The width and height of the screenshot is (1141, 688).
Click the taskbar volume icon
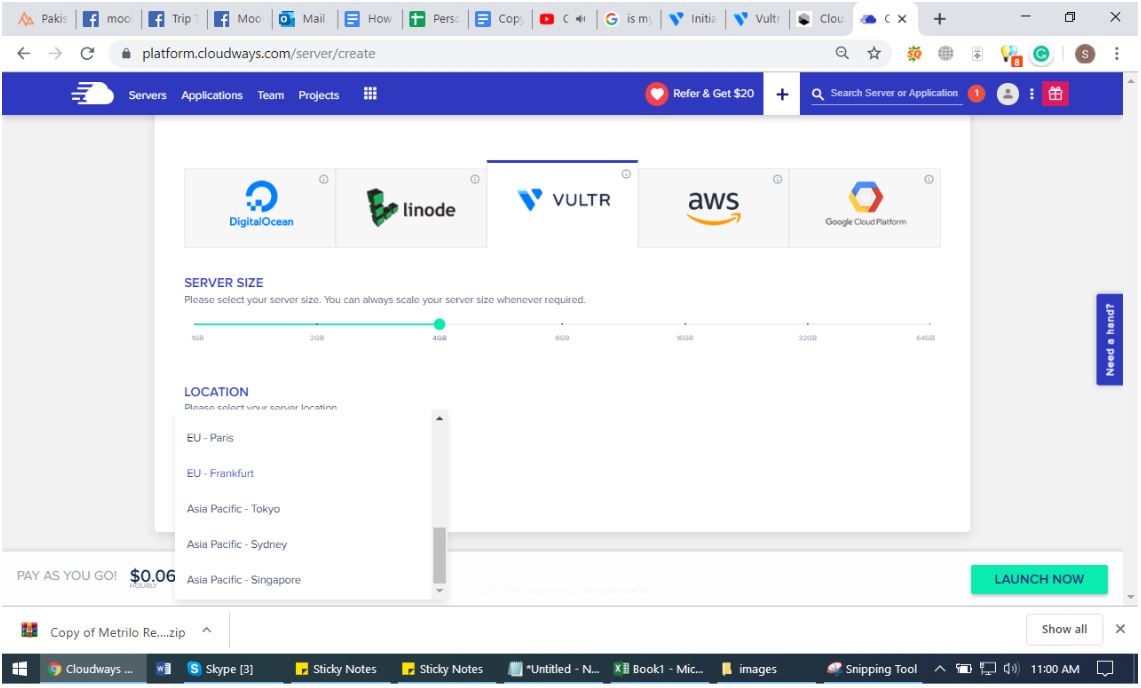pos(1011,668)
